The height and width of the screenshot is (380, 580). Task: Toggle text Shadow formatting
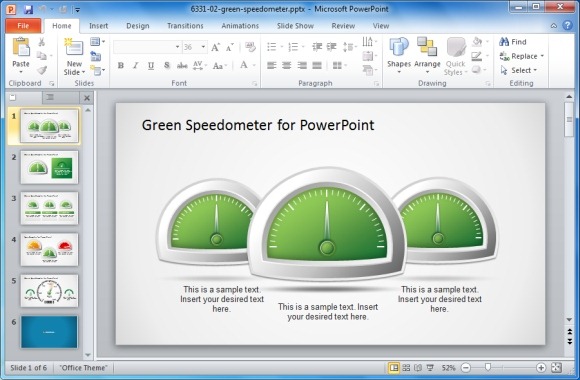point(167,65)
